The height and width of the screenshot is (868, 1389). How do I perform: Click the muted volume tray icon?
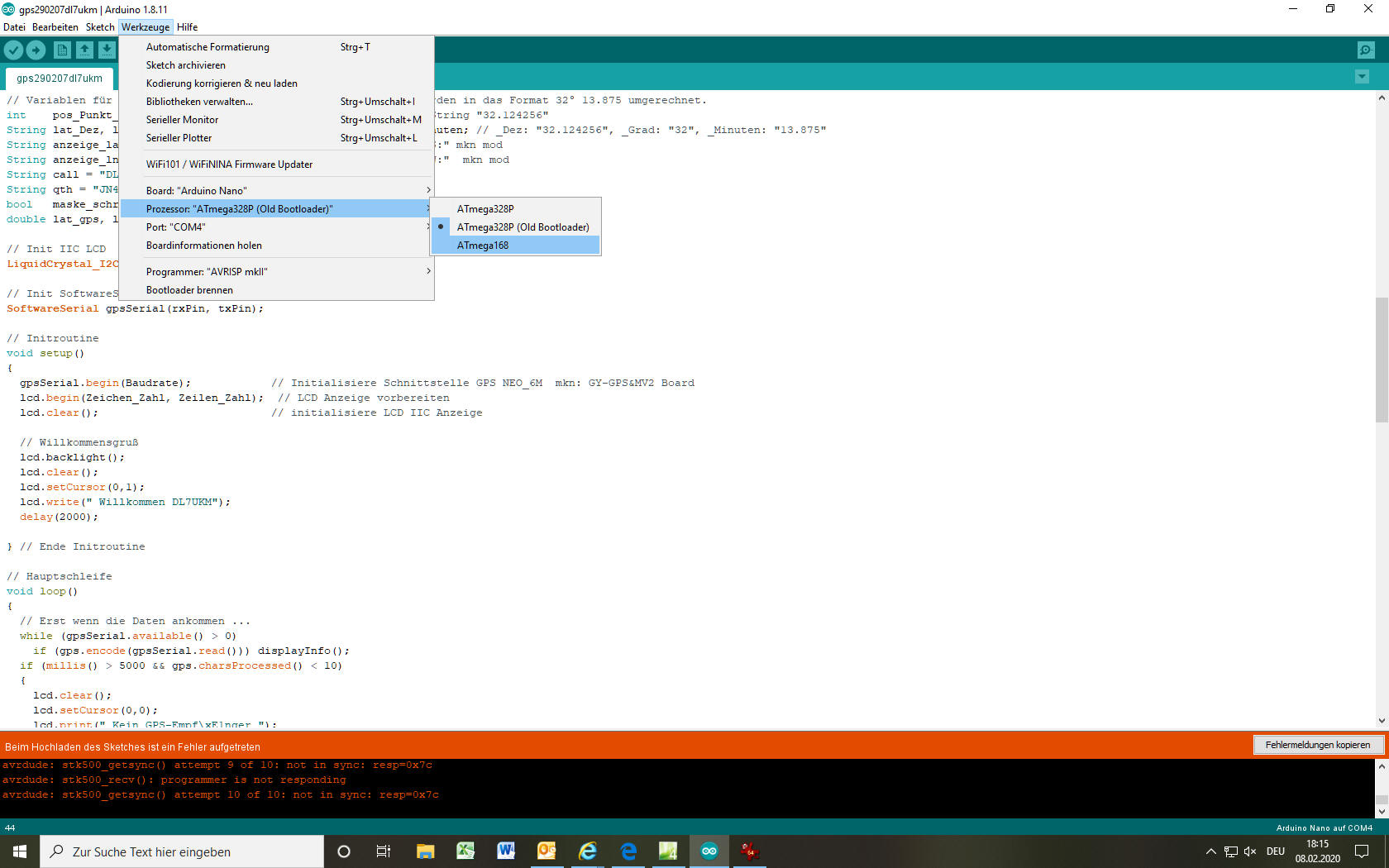point(1250,851)
